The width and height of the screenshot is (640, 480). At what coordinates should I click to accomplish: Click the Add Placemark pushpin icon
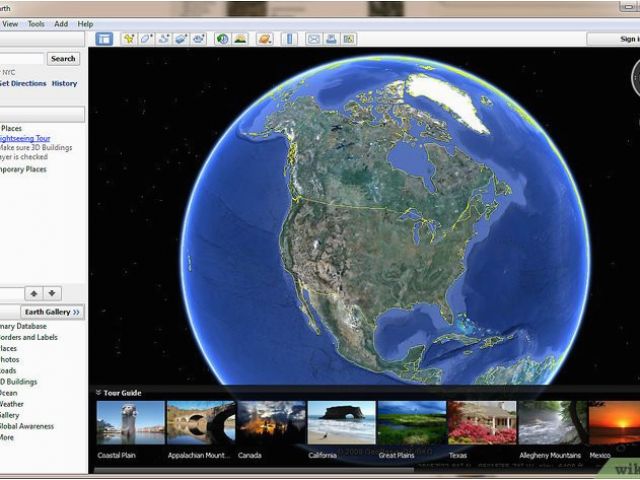(x=129, y=39)
